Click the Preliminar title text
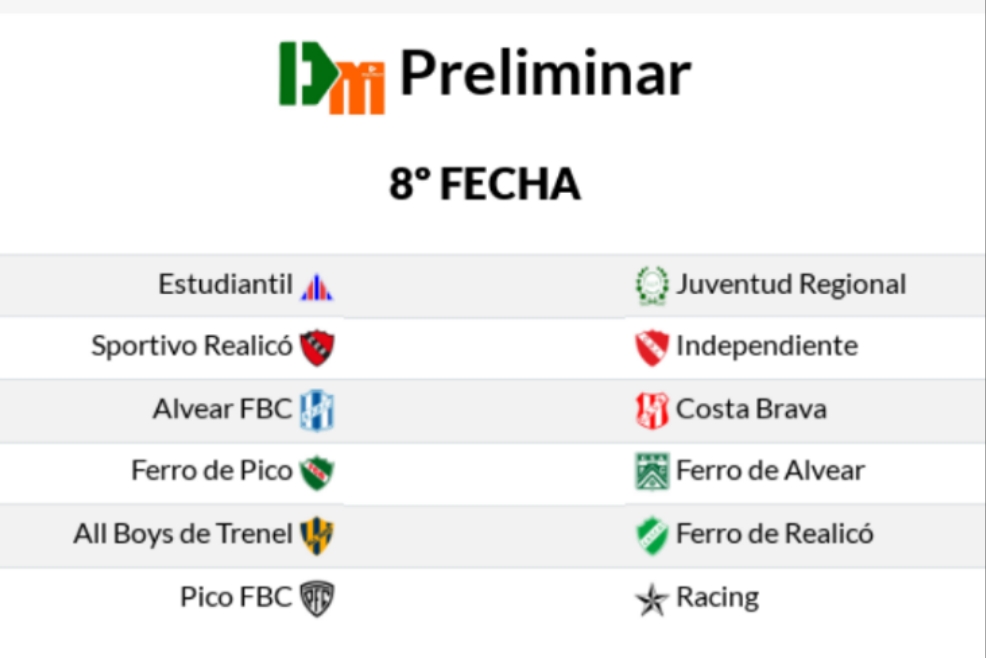 pos(545,74)
